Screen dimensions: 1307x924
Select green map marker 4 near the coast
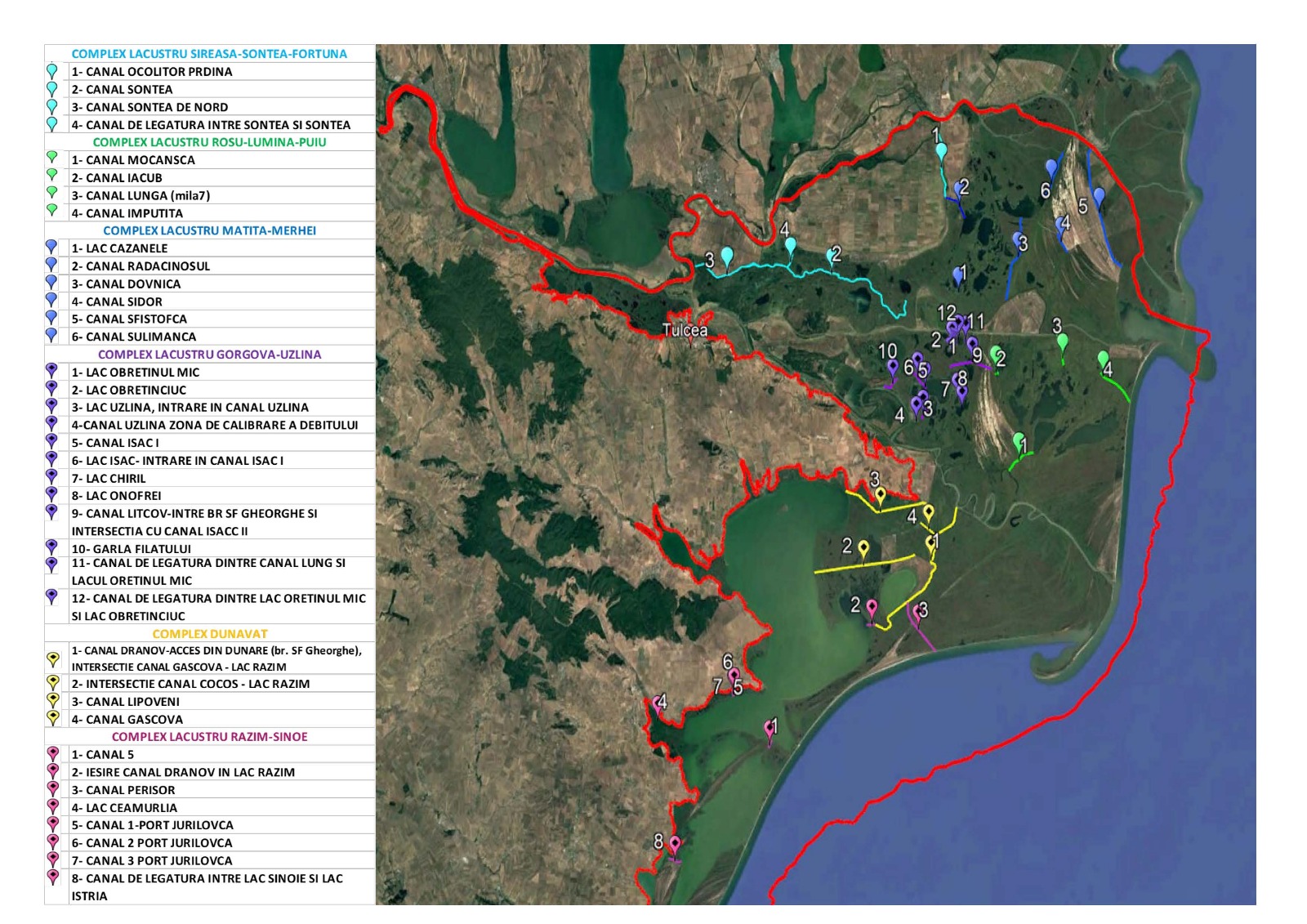coord(1103,359)
